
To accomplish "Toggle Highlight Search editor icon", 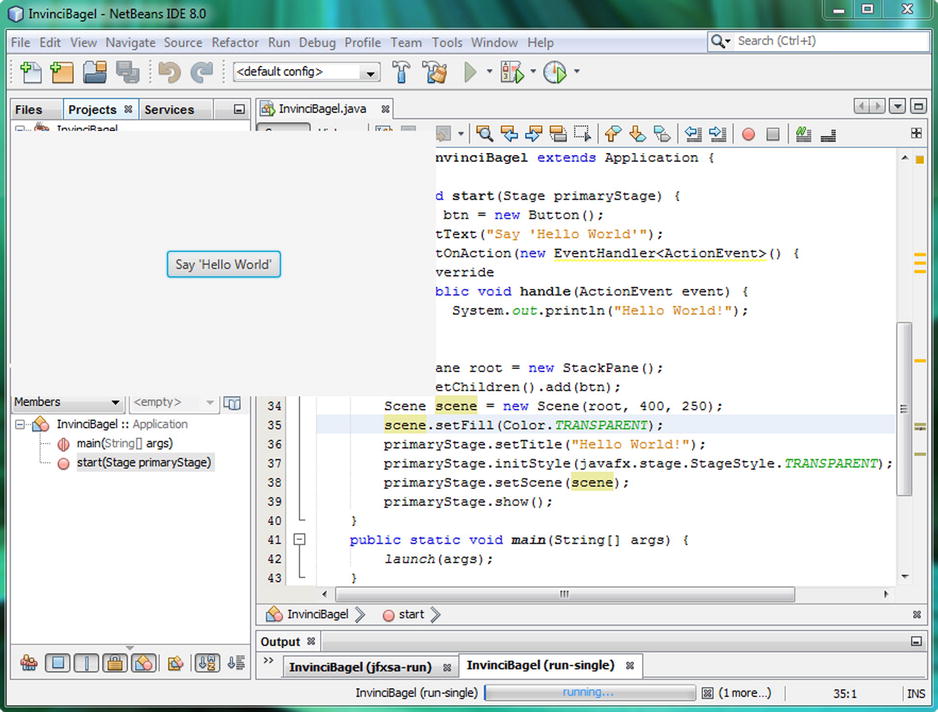I will (x=558, y=134).
